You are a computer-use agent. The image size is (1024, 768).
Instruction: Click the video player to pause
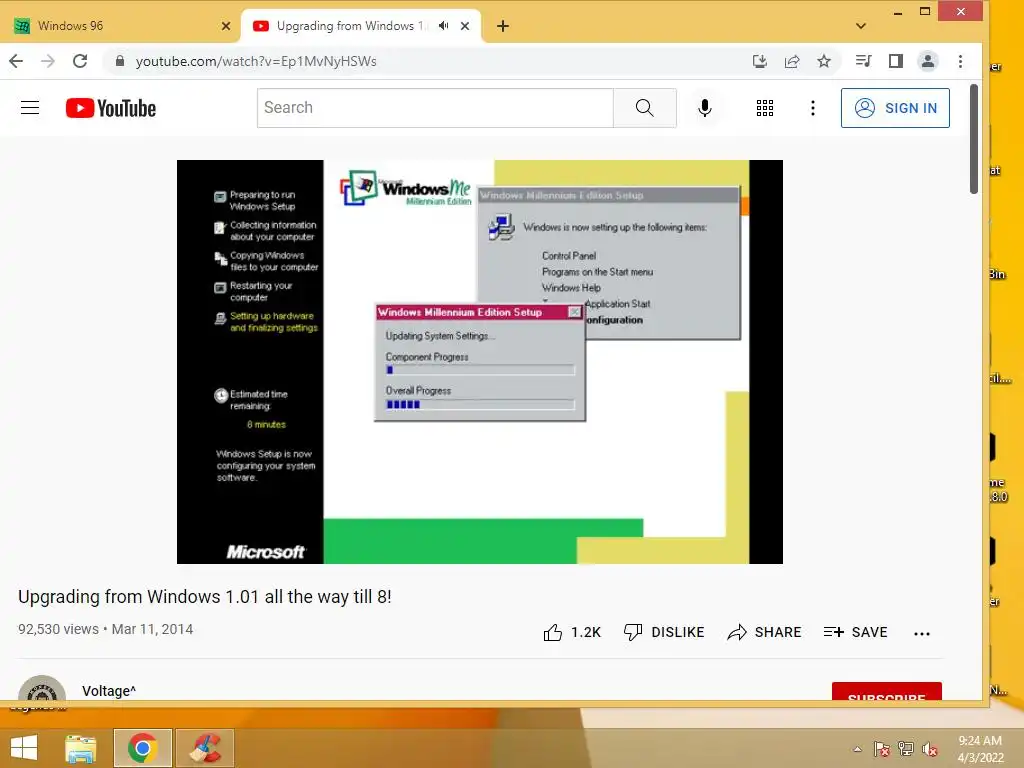480,362
